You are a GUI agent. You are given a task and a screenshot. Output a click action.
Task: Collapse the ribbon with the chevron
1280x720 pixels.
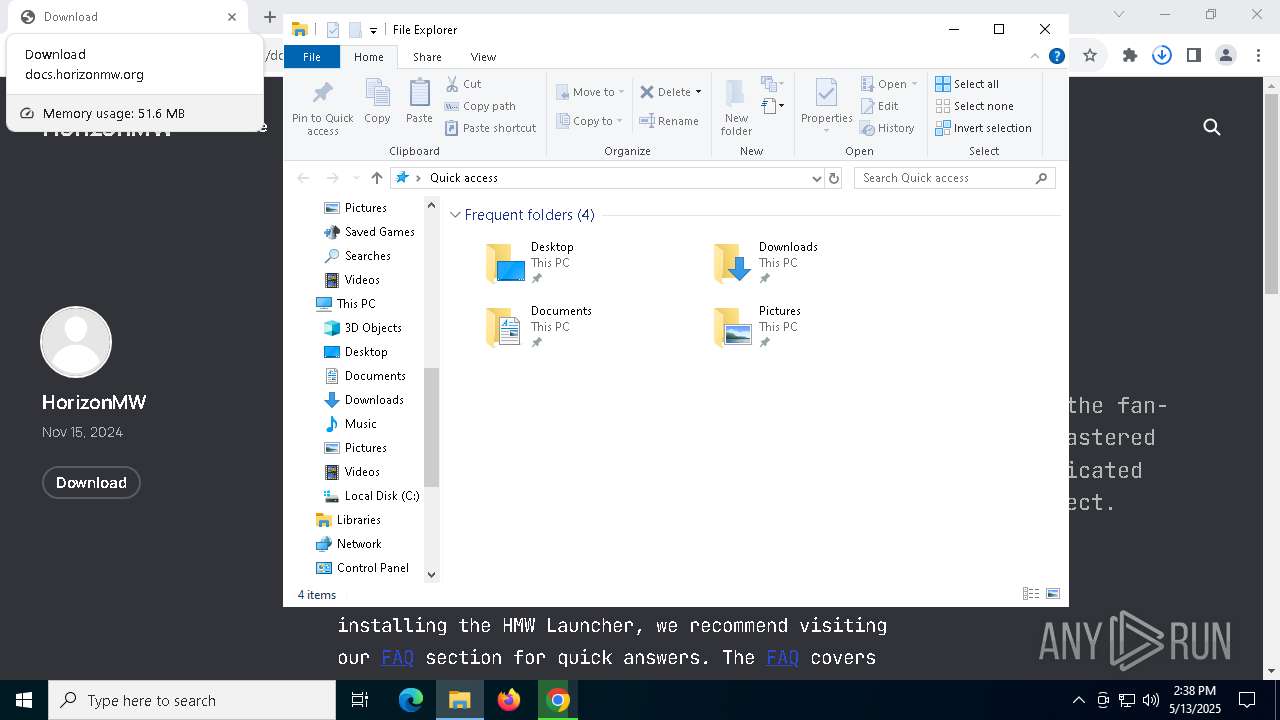1035,56
